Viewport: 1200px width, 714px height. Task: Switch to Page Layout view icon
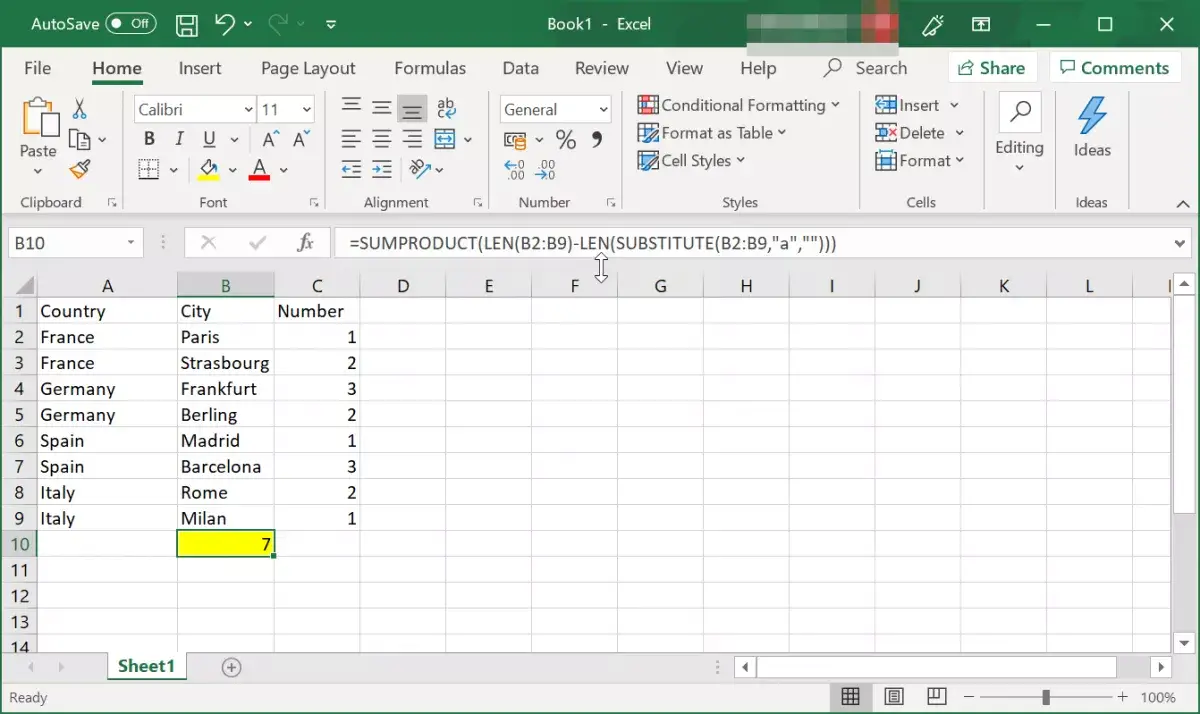pos(894,696)
